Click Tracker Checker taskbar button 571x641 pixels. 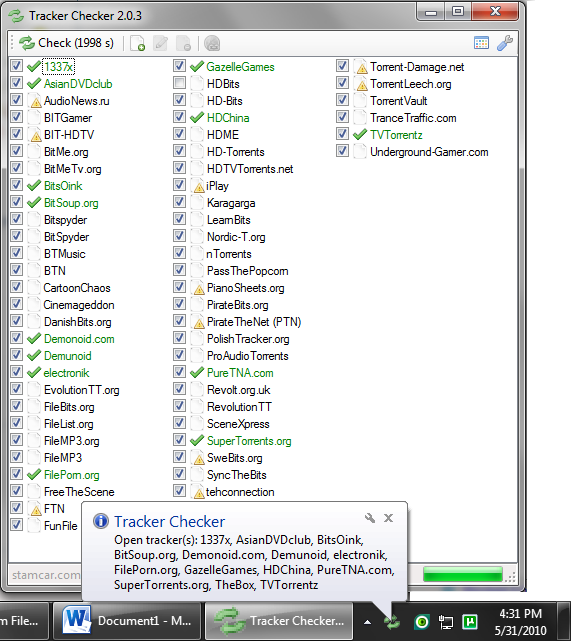tap(279, 621)
